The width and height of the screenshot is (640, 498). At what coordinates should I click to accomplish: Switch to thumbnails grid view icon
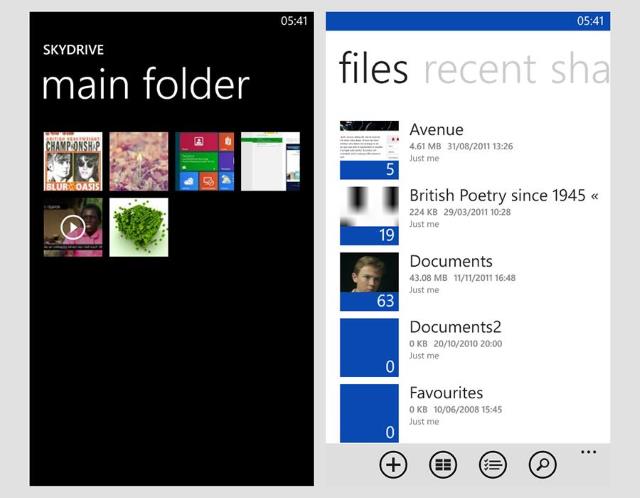pyautogui.click(x=443, y=465)
